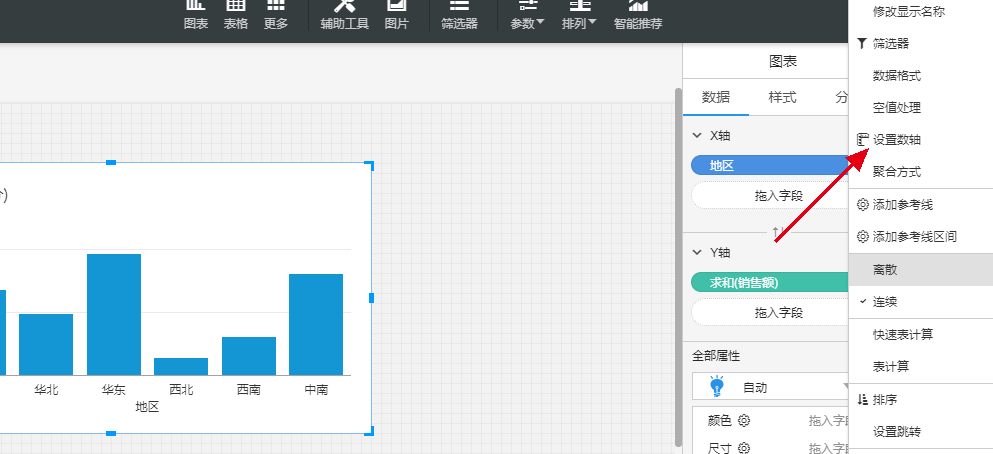Image resolution: width=993 pixels, height=454 pixels.
Task: Click the 华东 axis label
Action: pos(114,390)
